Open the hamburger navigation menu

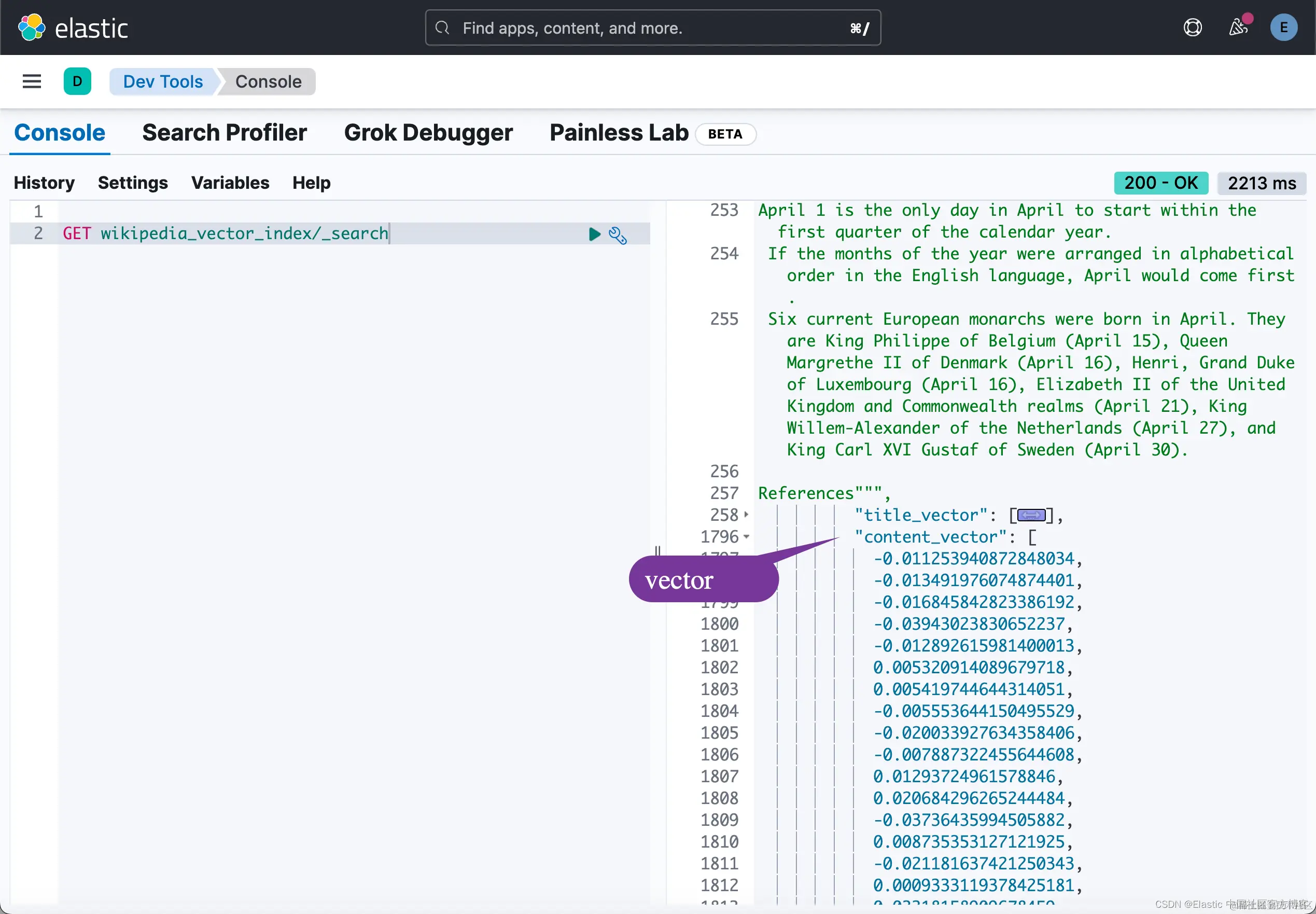click(32, 81)
